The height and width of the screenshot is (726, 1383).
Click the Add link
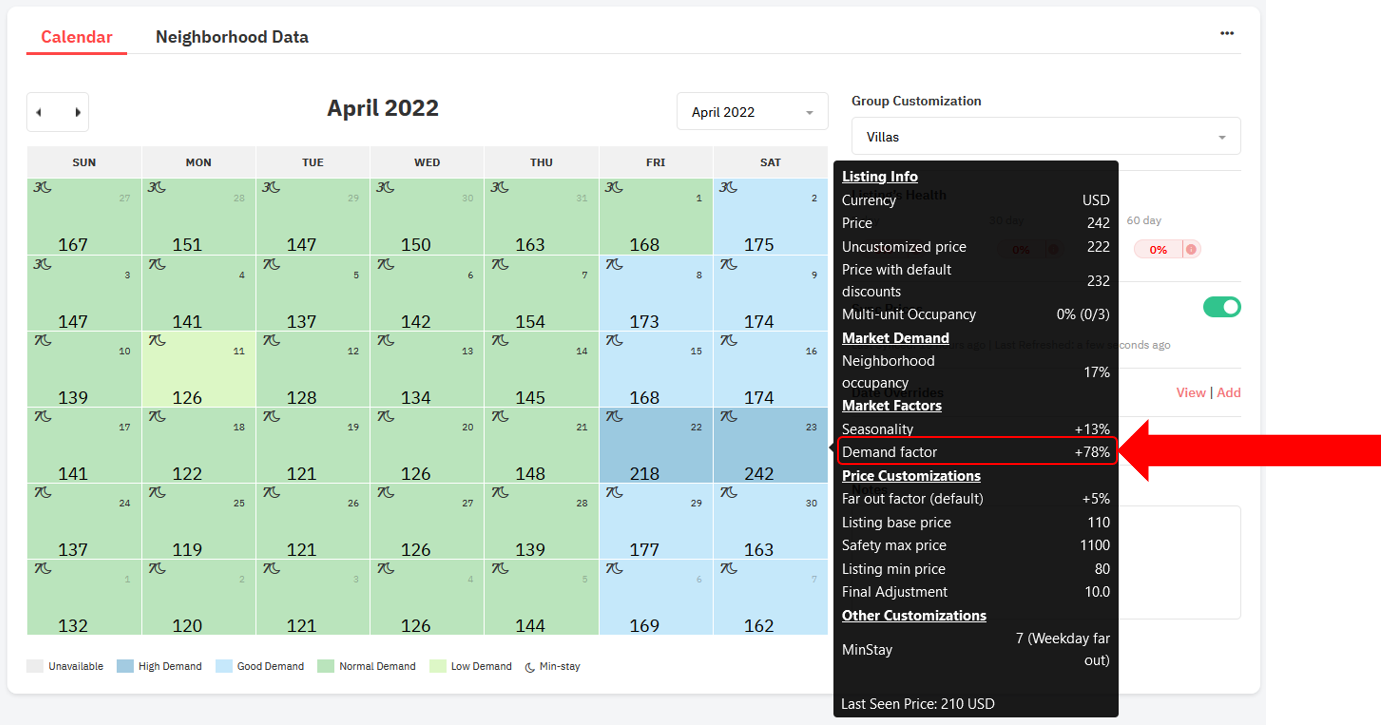pos(1228,393)
